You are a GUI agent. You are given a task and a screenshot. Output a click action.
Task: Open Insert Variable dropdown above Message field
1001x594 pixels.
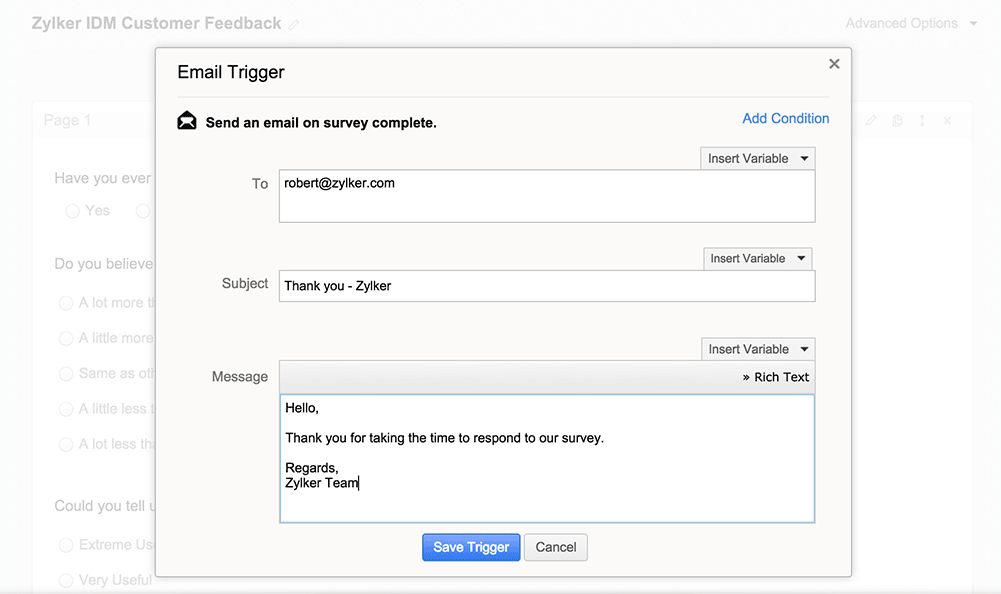pyautogui.click(x=758, y=349)
